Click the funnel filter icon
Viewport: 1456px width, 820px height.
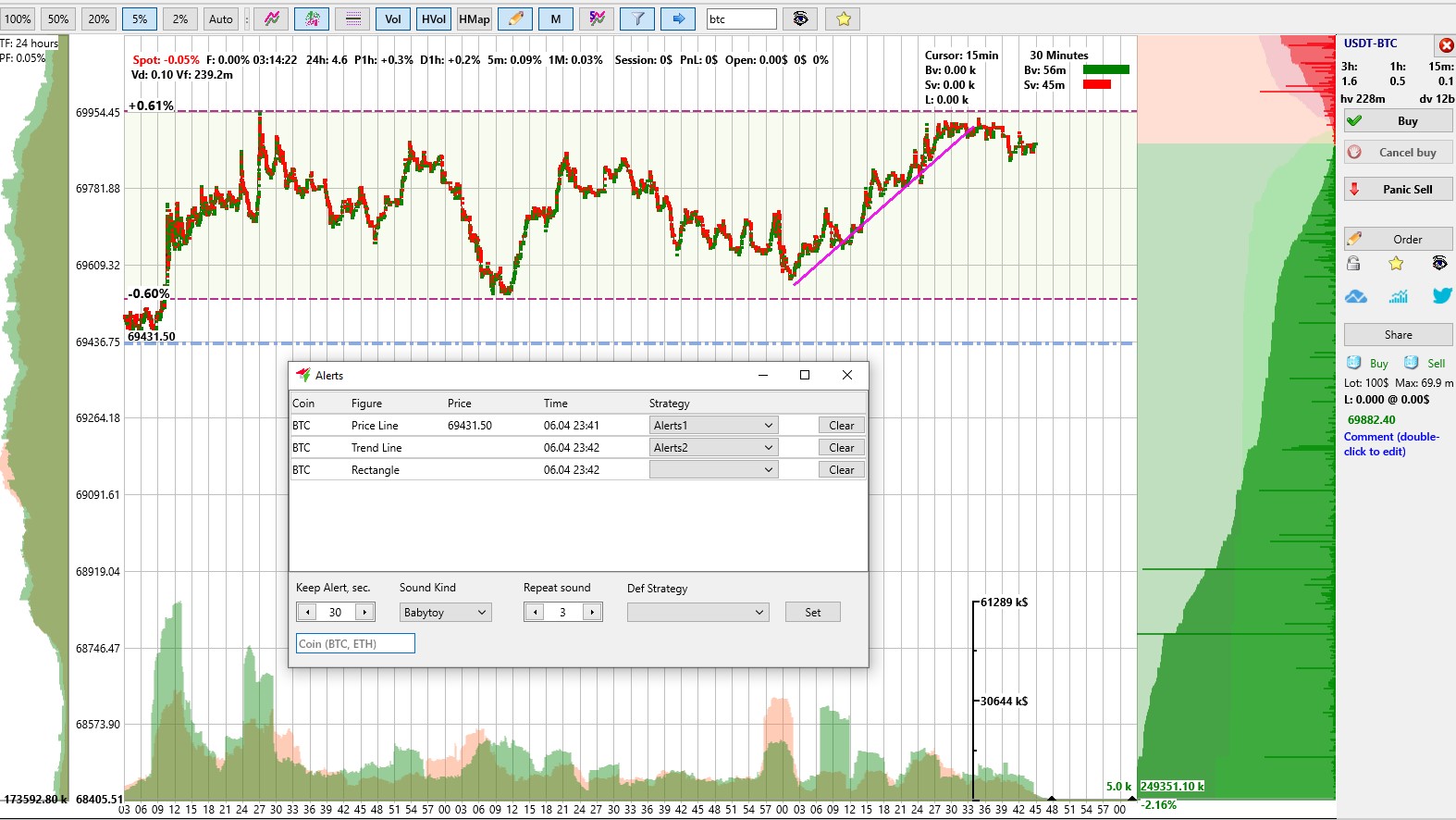coord(637,19)
